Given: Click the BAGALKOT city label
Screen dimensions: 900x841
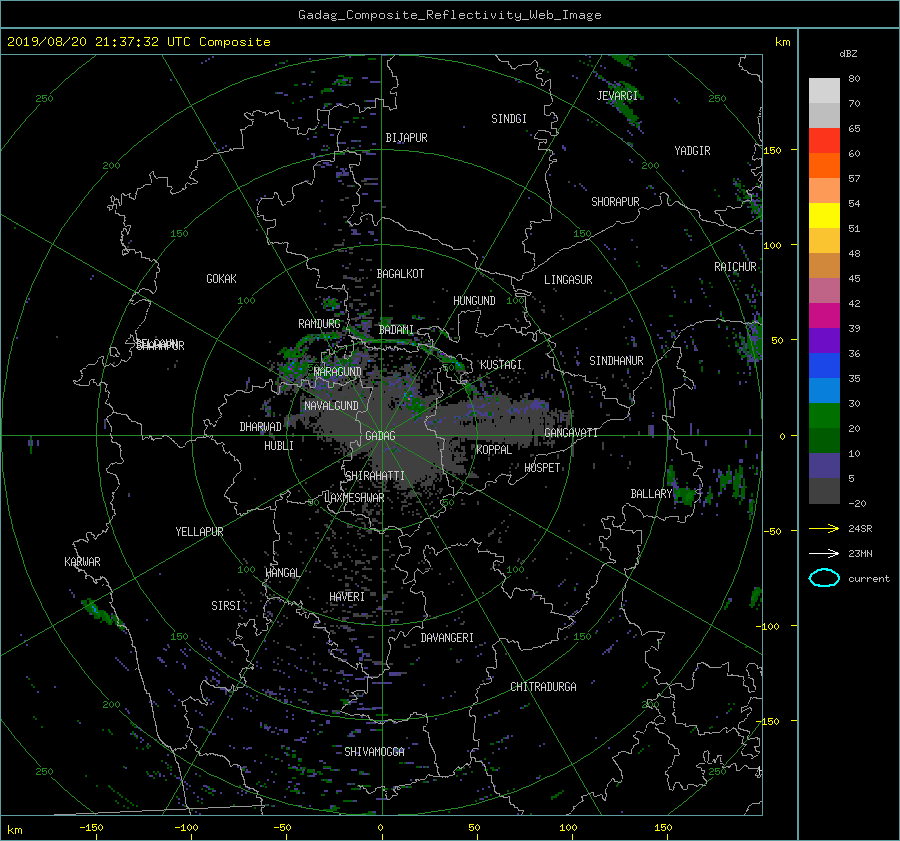Looking at the screenshot, I should (x=400, y=274).
